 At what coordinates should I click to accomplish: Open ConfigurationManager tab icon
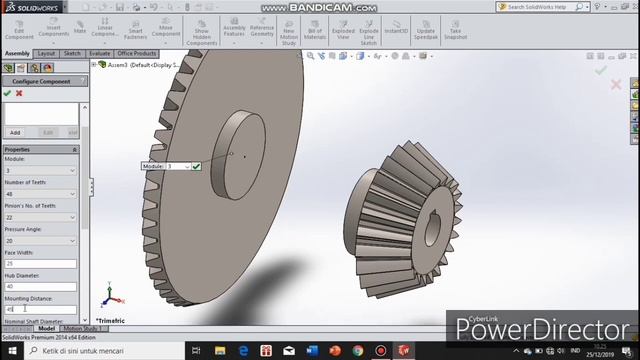pos(34,68)
